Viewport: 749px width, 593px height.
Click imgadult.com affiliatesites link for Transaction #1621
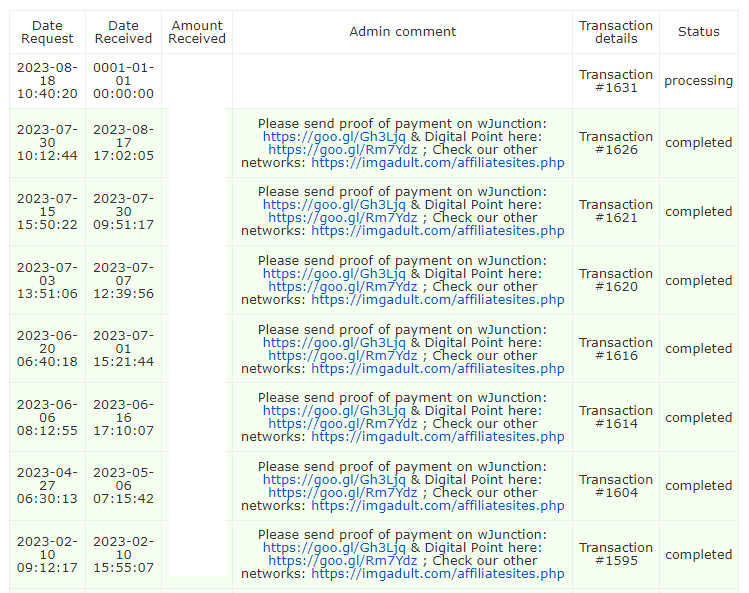click(x=437, y=231)
